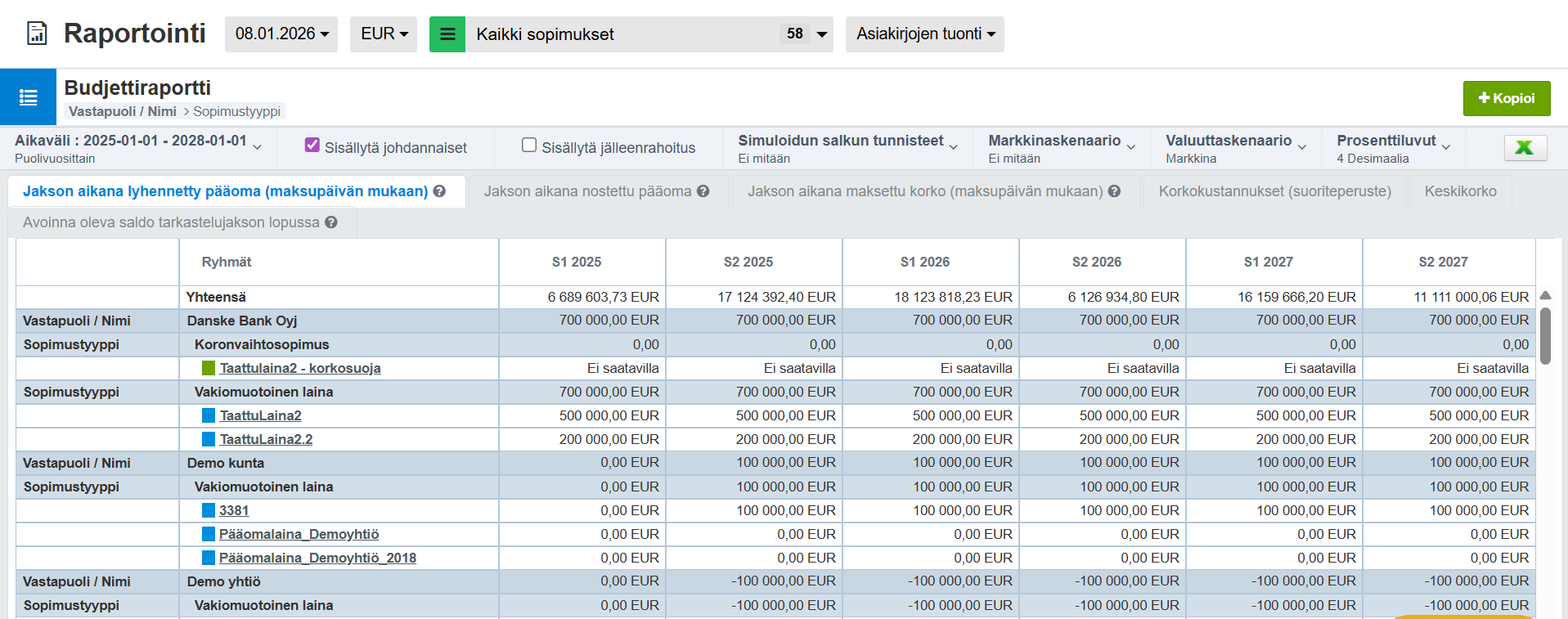
Task: Uncheck Sisällytä johdannaiset checkbox
Action: (x=312, y=146)
